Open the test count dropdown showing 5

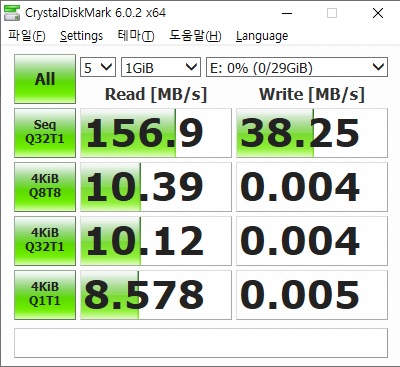[x=98, y=67]
